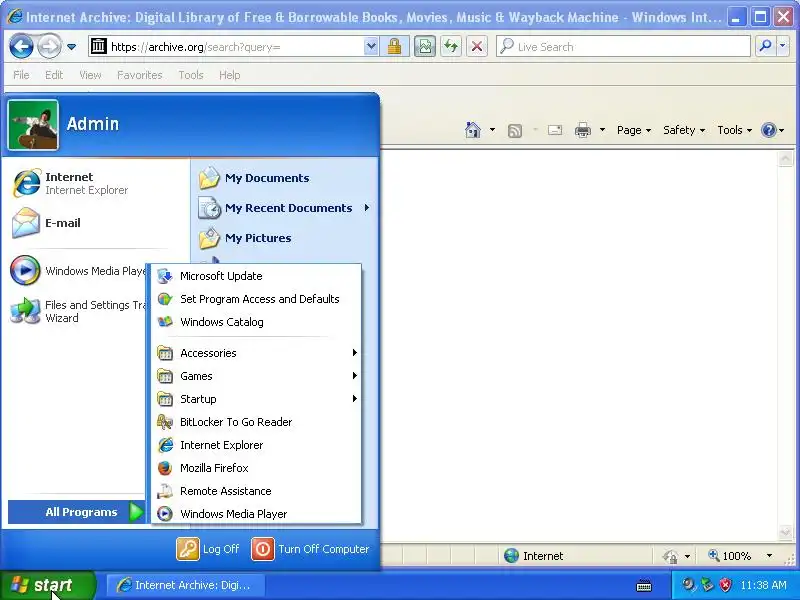
Task: Open the Safety dropdown menu
Action: point(684,130)
